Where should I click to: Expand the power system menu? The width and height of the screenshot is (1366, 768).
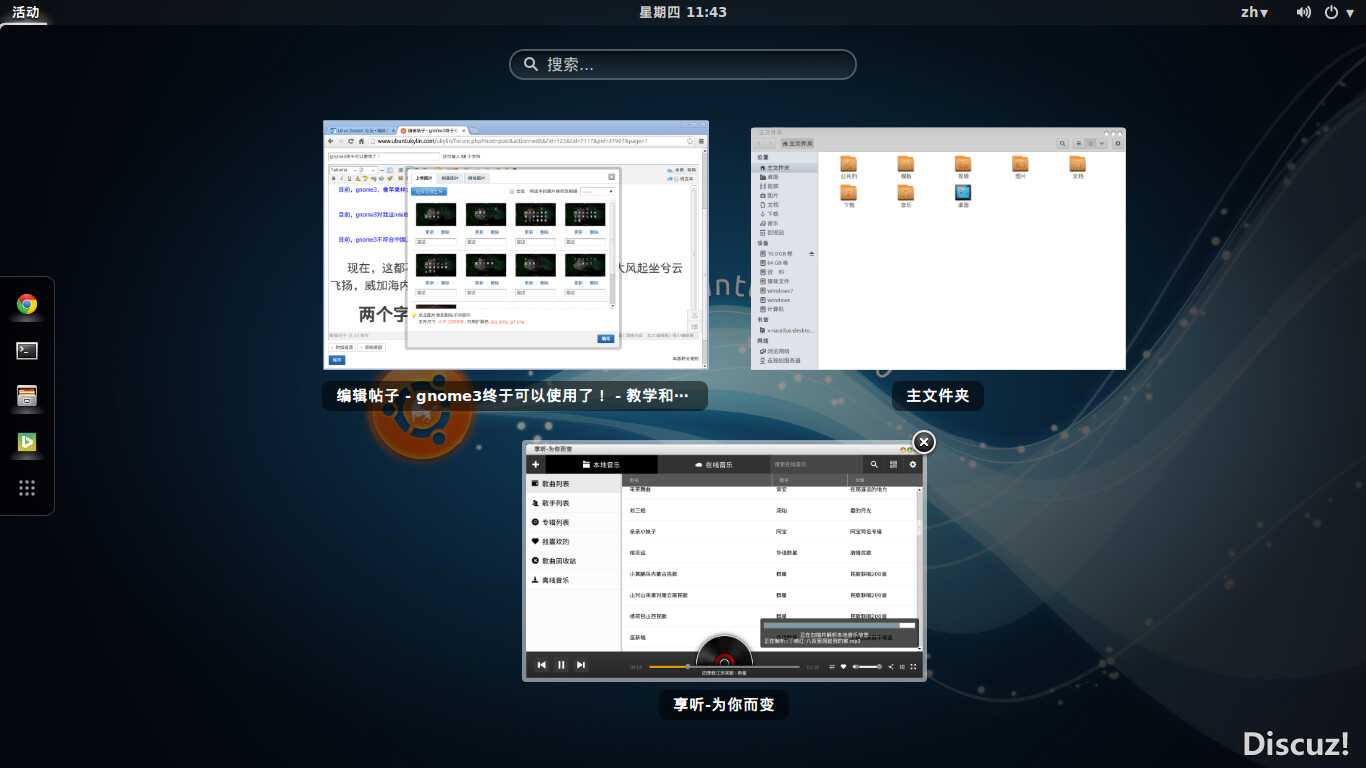(x=1337, y=12)
